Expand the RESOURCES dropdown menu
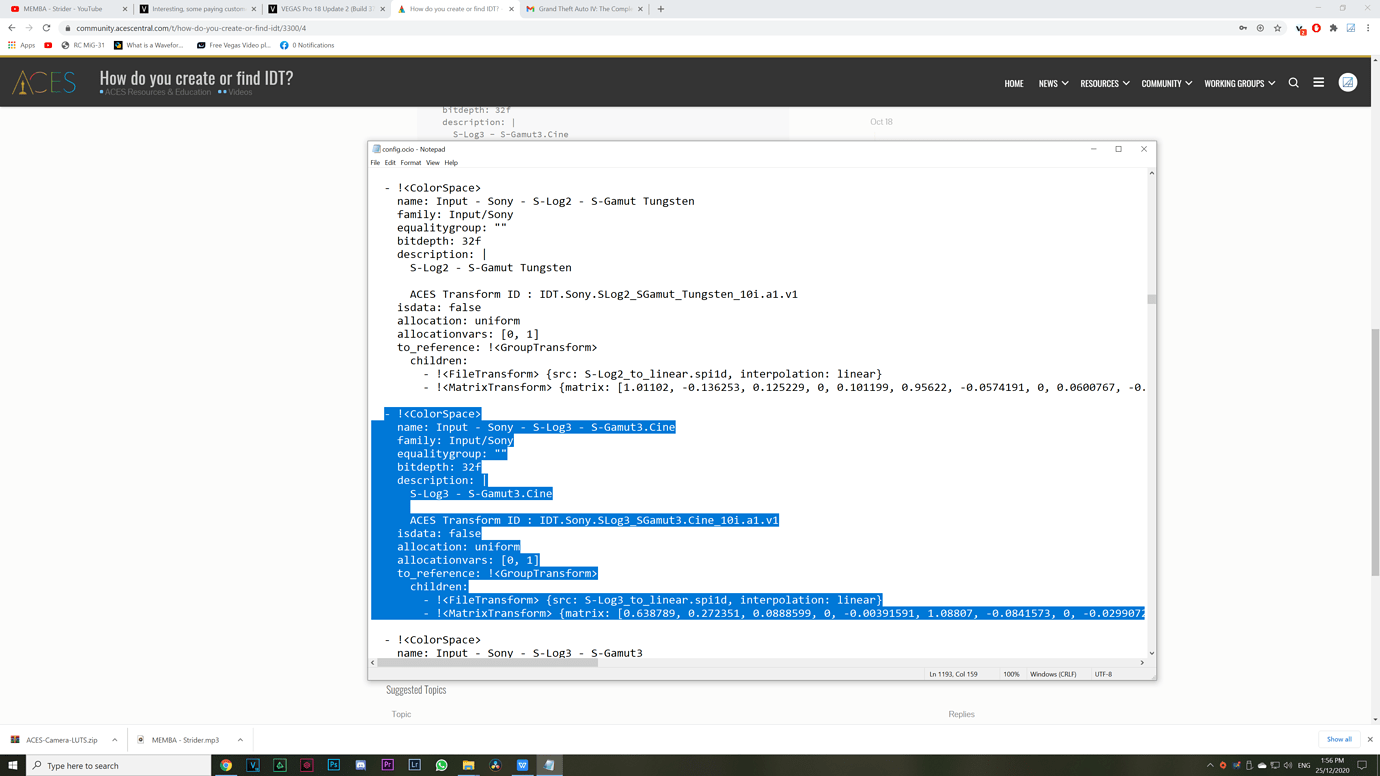The image size is (1380, 776). point(1104,84)
